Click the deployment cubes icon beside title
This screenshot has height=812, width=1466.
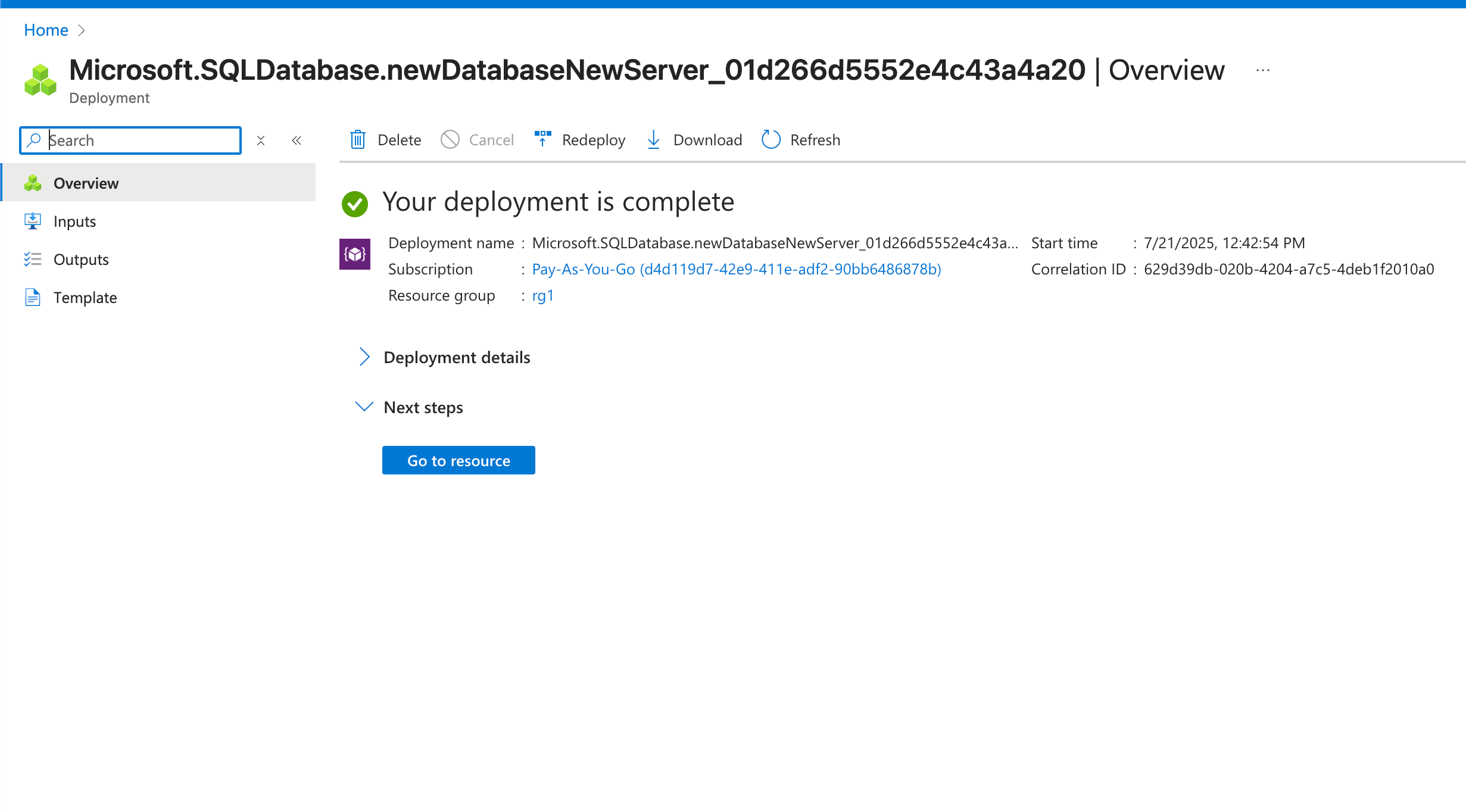(x=40, y=80)
